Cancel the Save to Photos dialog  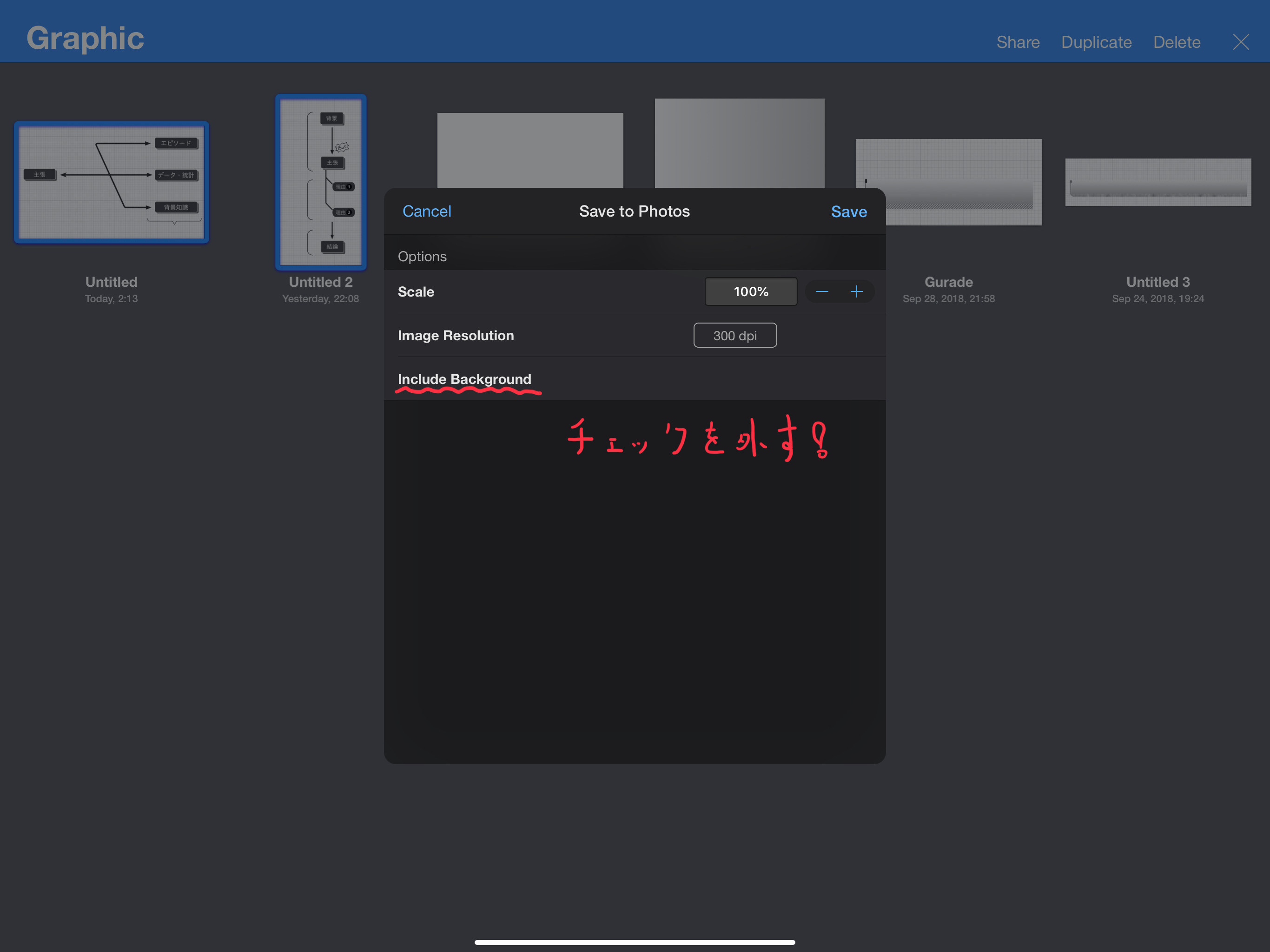(x=427, y=212)
